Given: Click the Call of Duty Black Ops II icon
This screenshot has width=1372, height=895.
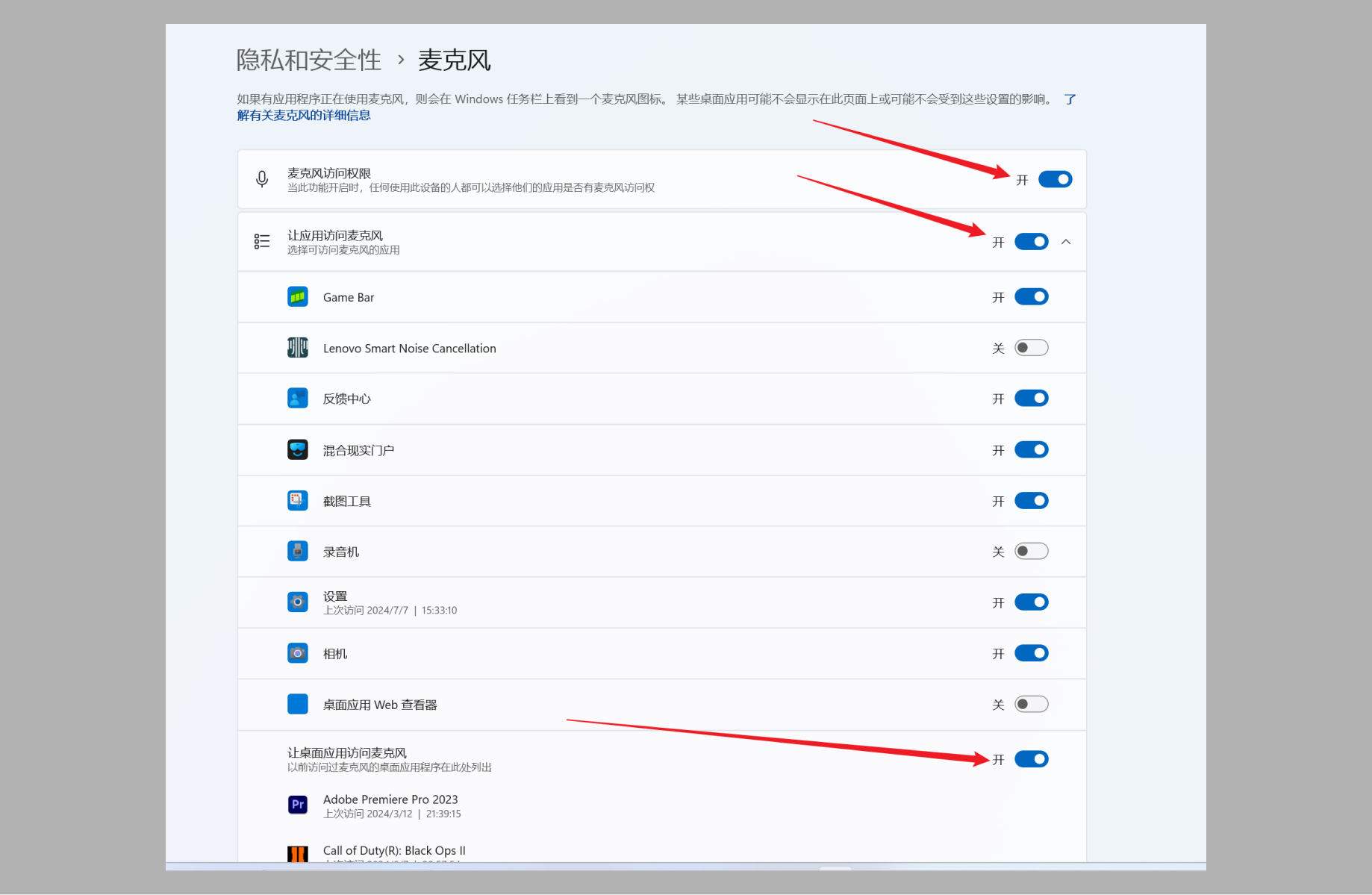Looking at the screenshot, I should 297,854.
